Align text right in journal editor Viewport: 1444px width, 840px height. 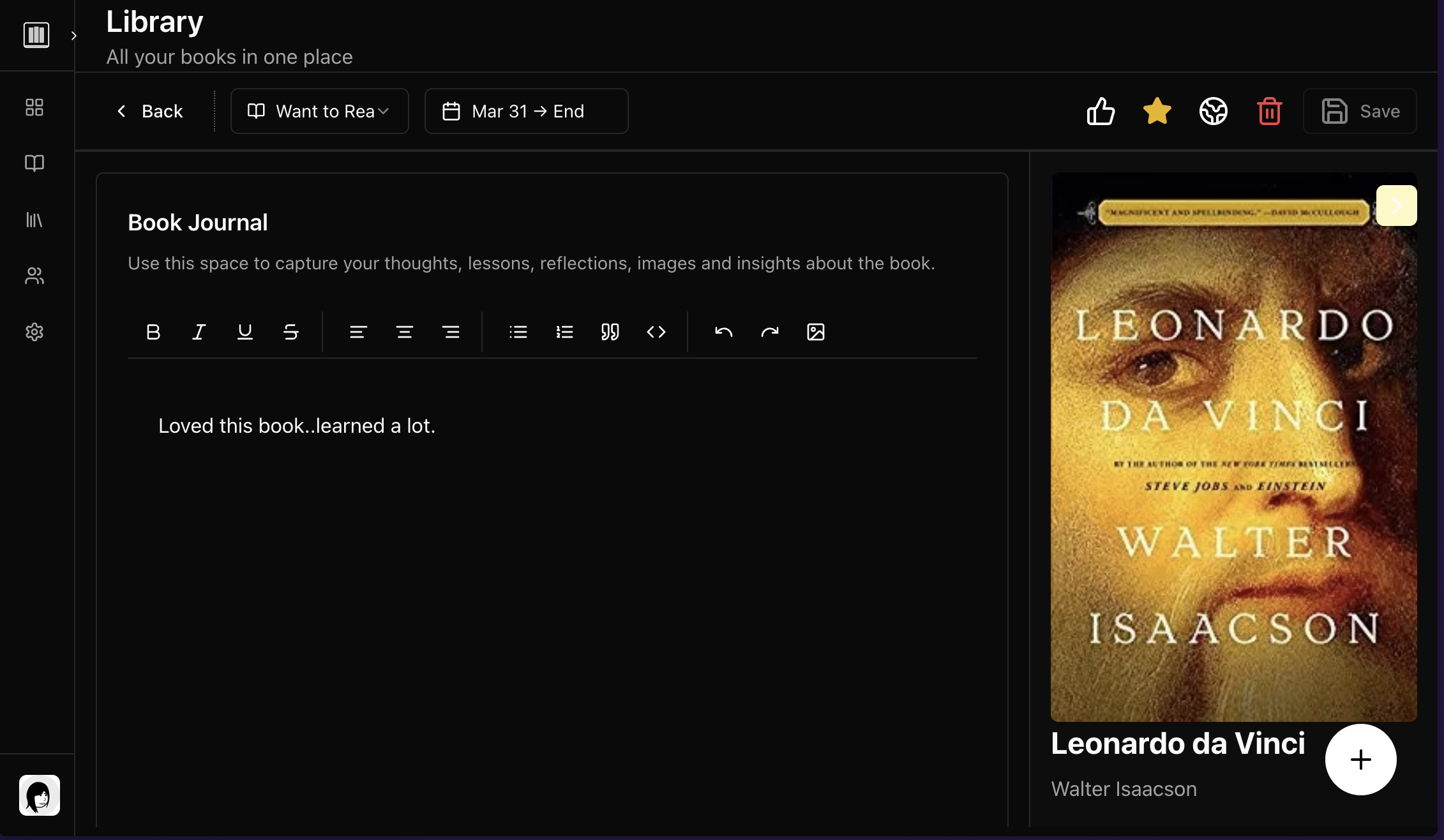coord(451,332)
